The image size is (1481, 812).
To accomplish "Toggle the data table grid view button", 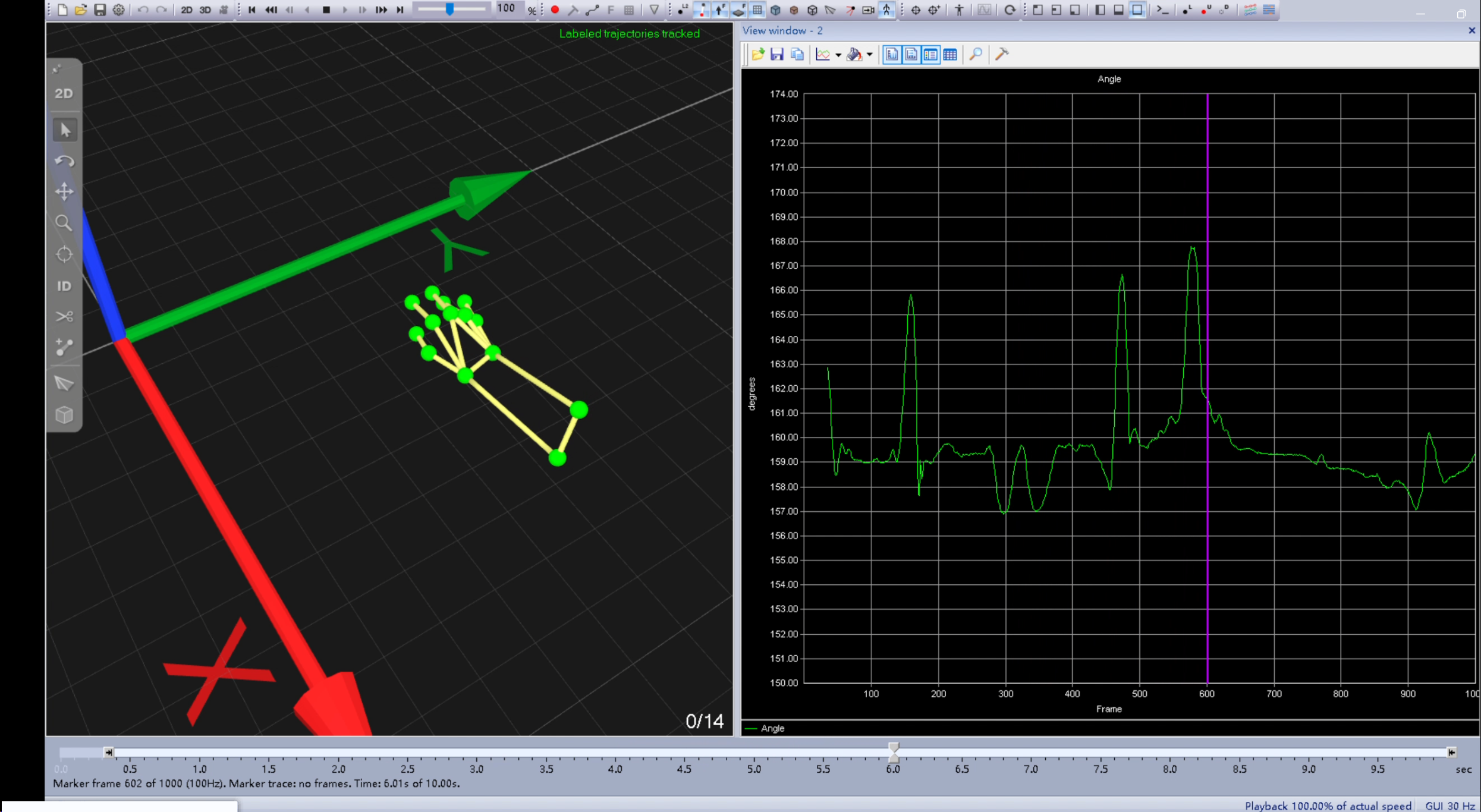I will click(x=950, y=55).
